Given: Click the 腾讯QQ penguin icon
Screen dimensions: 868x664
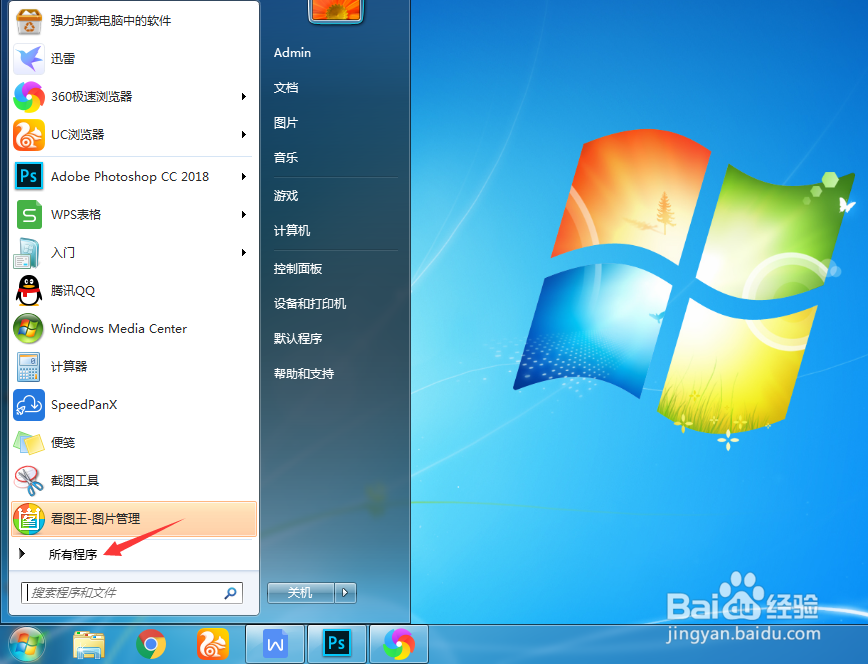Looking at the screenshot, I should coord(29,290).
